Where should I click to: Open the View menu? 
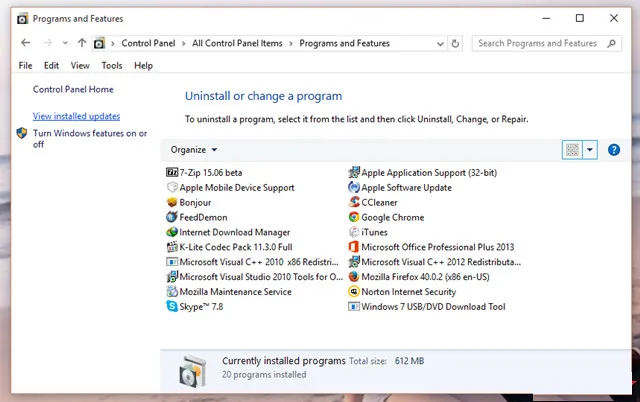click(x=80, y=66)
